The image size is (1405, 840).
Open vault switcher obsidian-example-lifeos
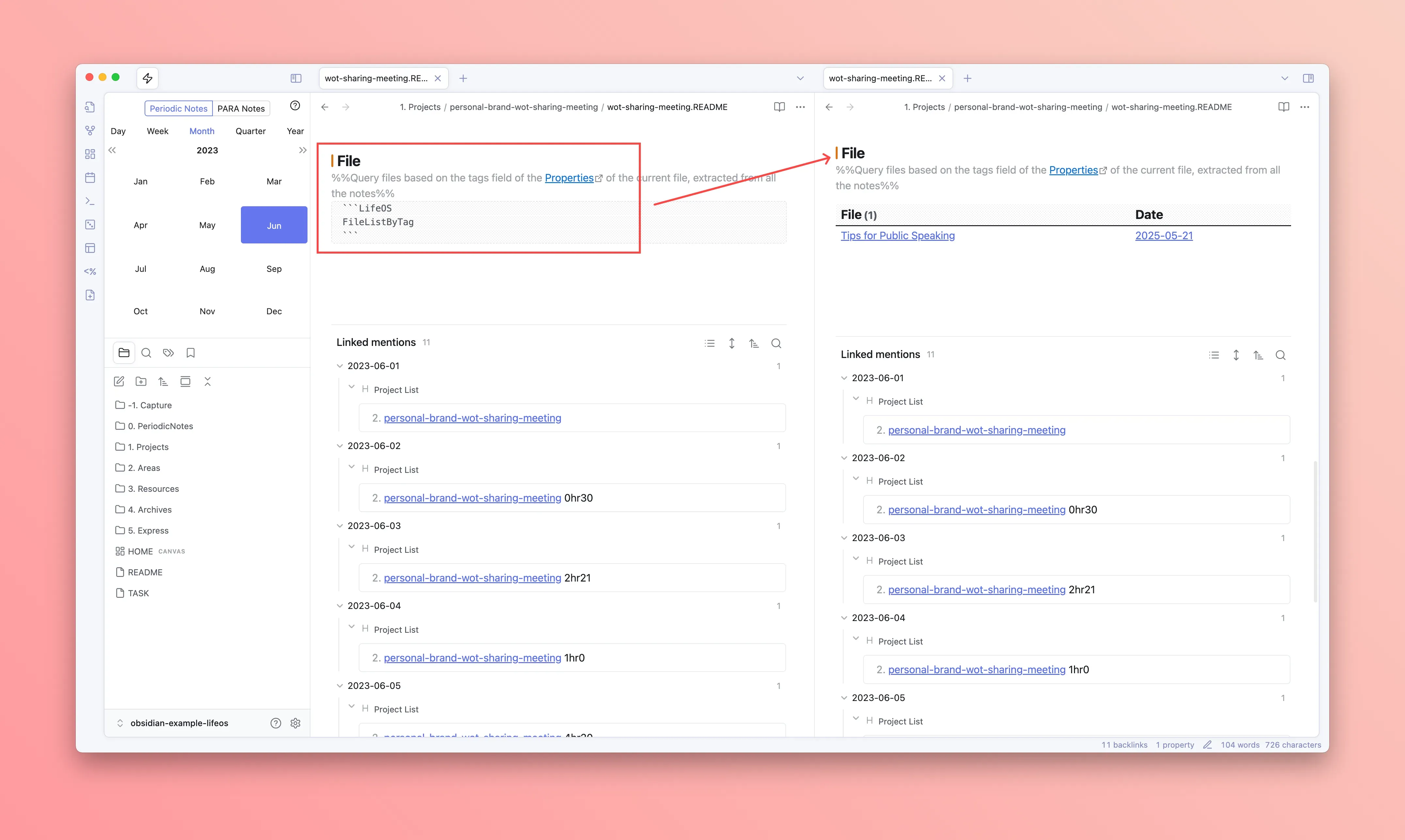[178, 723]
